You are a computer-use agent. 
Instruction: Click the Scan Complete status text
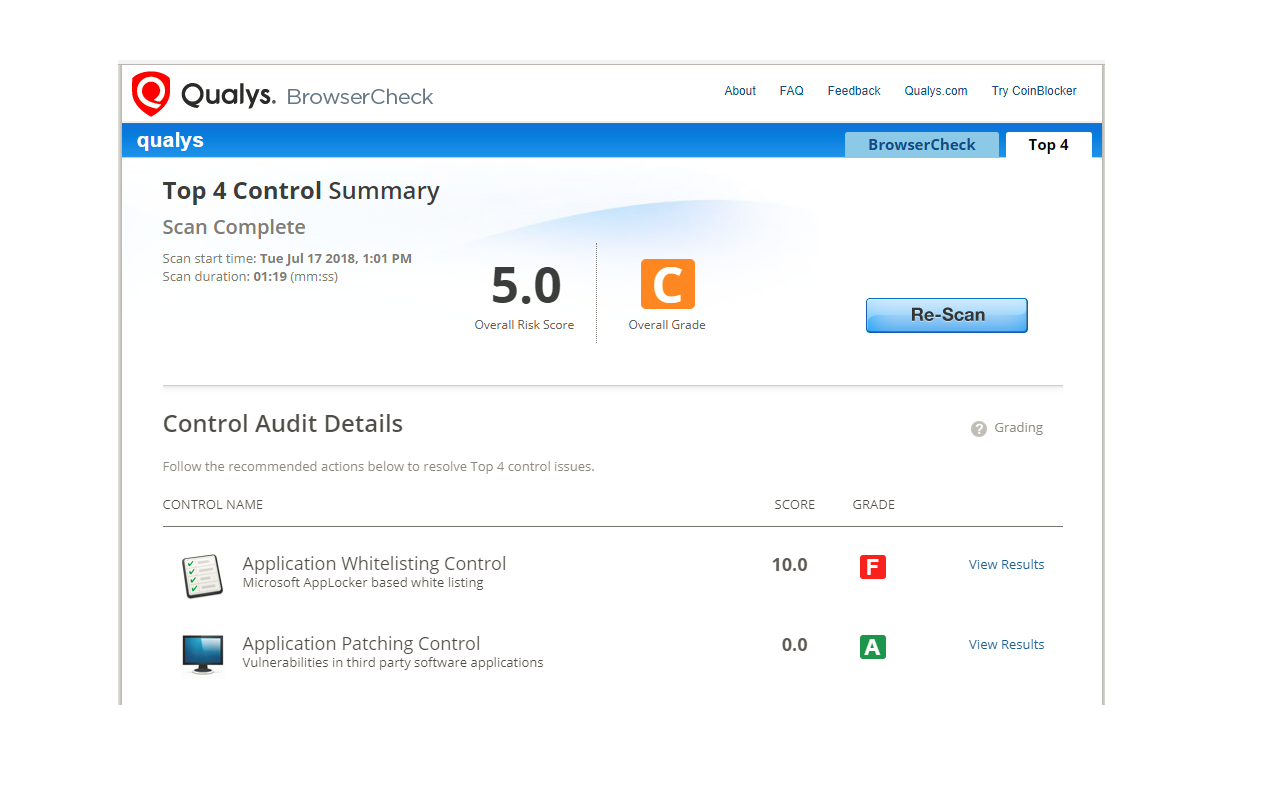[x=234, y=227]
